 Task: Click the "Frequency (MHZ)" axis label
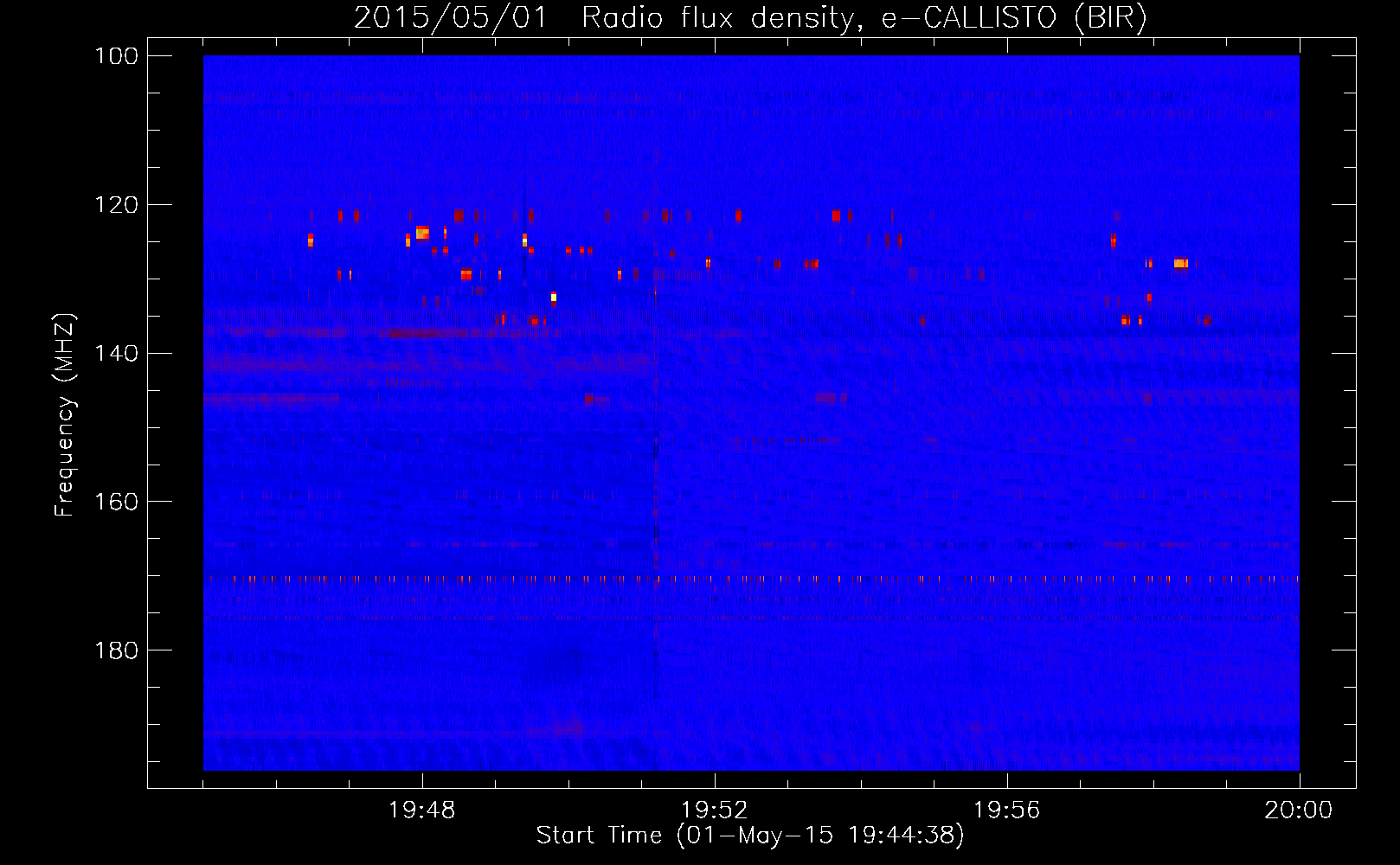65,414
